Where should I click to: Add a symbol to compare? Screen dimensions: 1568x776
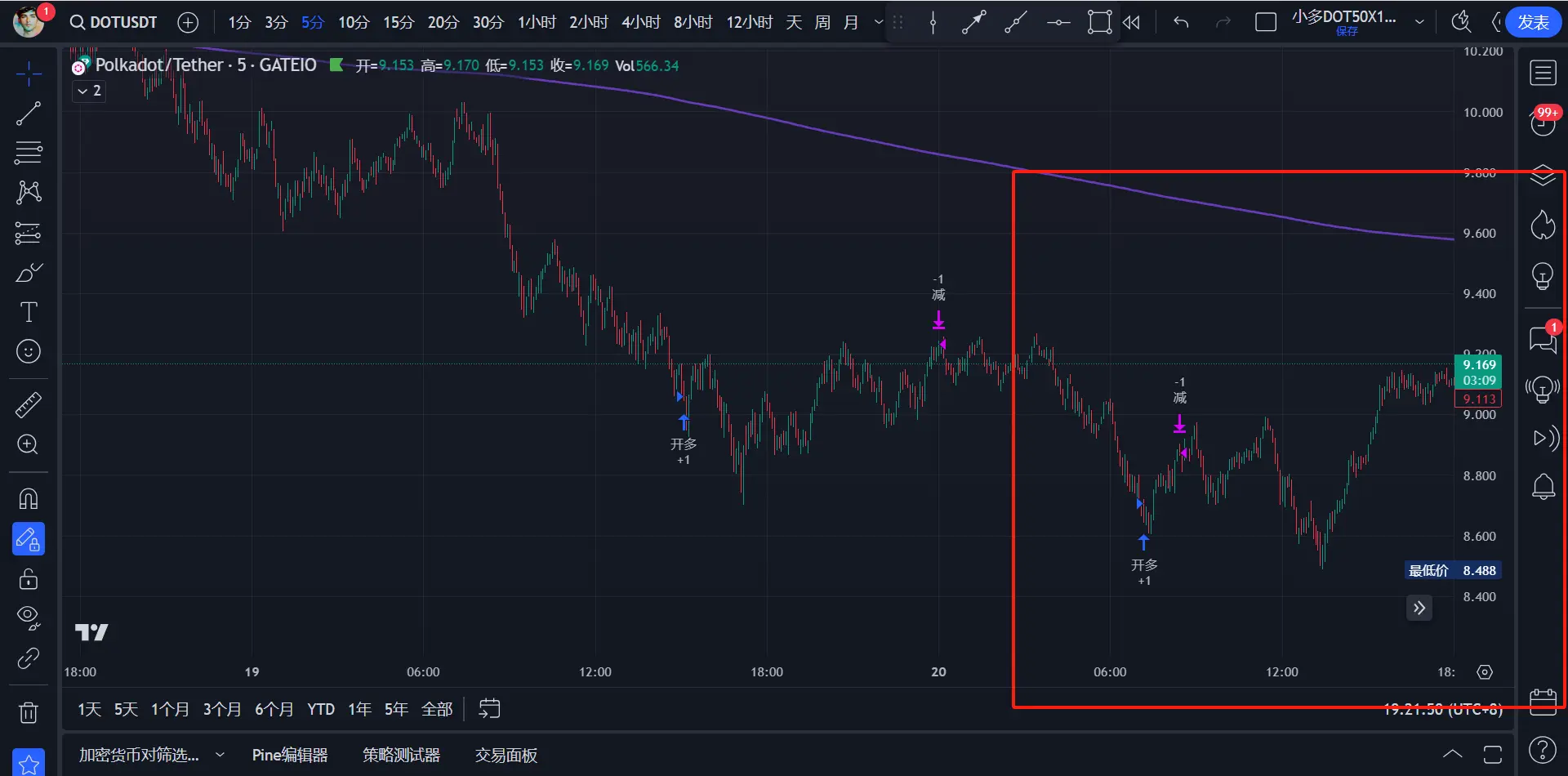click(x=188, y=22)
